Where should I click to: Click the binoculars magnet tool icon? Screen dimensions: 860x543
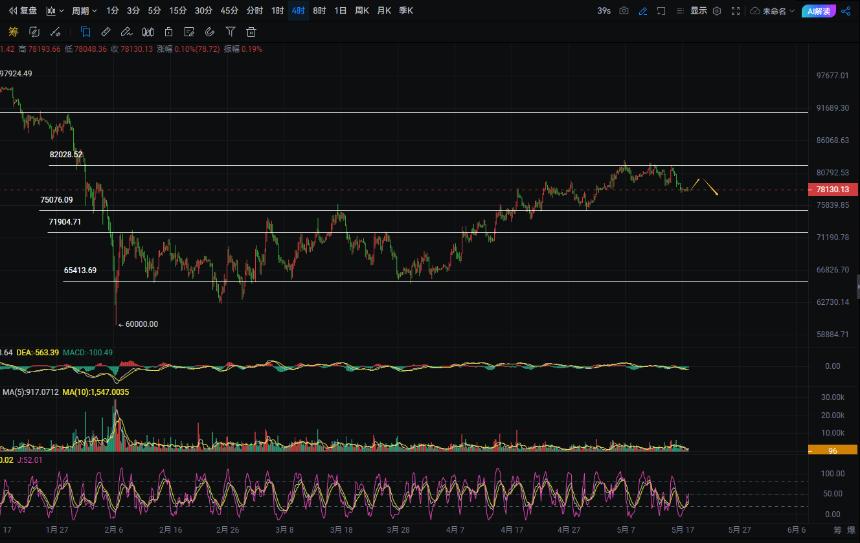148,32
